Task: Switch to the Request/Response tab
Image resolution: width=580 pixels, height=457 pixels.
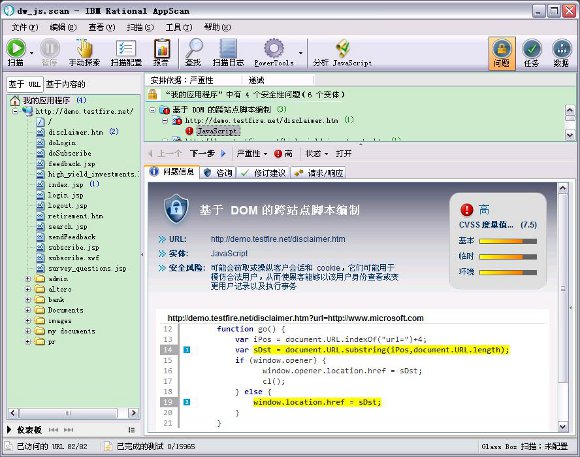Action: tap(319, 172)
